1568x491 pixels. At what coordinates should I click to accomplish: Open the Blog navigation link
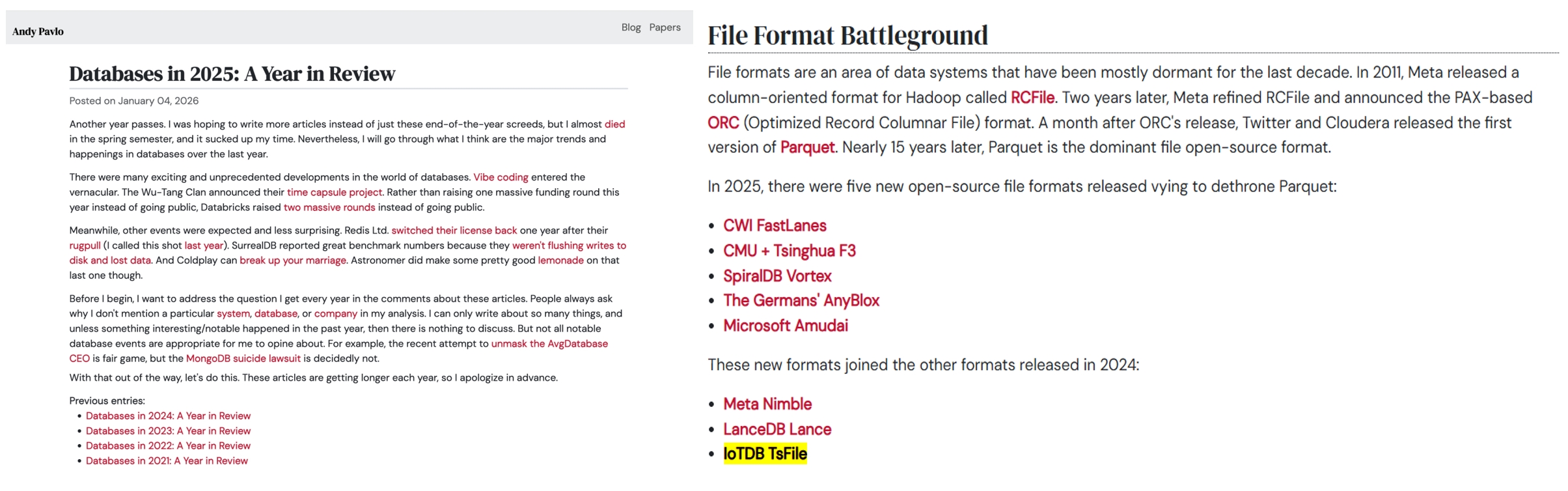click(x=630, y=27)
